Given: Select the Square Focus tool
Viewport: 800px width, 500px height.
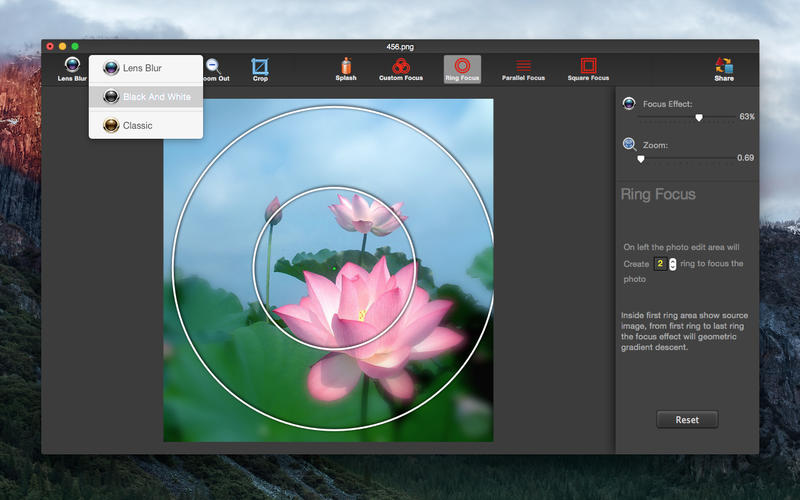Looking at the screenshot, I should 588,69.
